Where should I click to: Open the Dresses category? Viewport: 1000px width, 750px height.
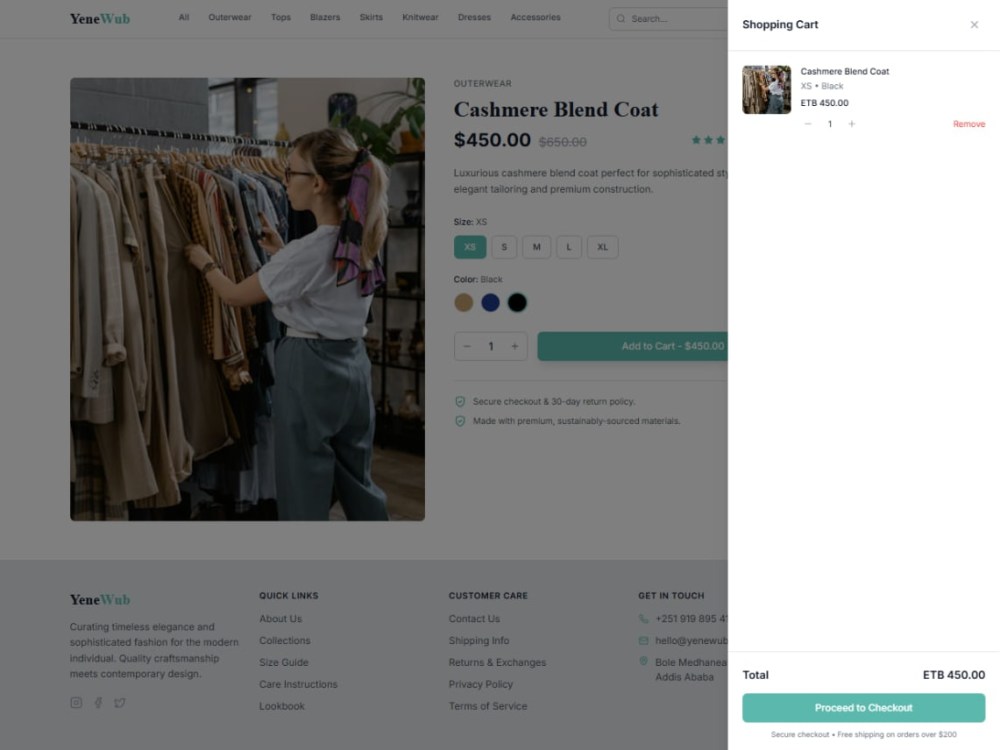click(474, 17)
